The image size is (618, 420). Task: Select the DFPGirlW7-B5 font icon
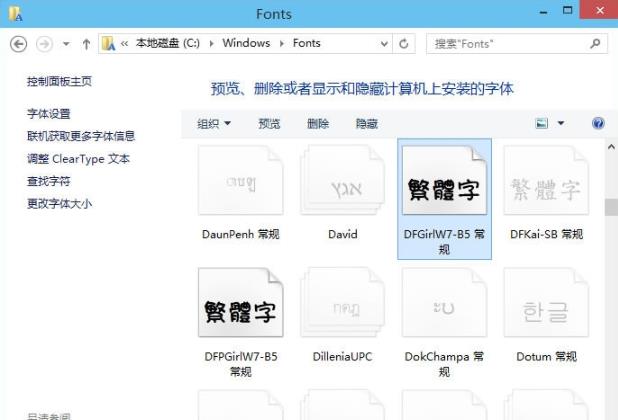(240, 304)
